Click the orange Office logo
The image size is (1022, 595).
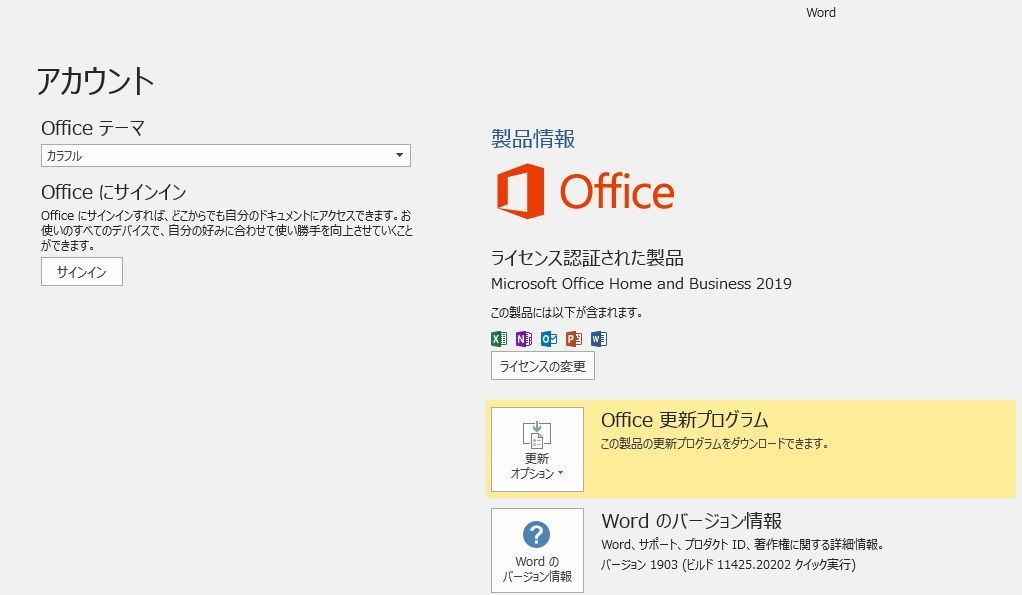coord(585,191)
